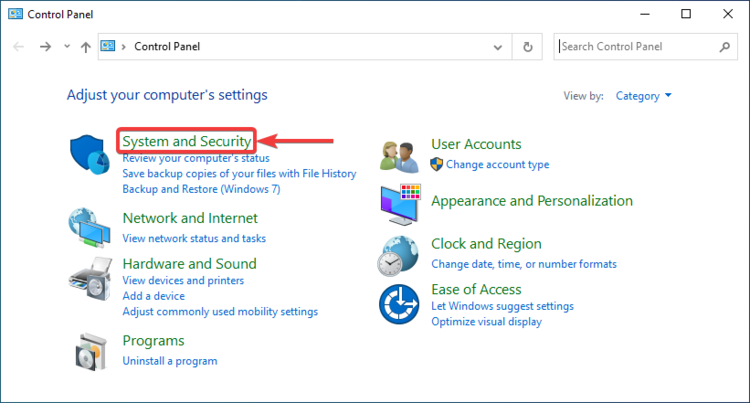The image size is (750, 403).
Task: Click the User Accounts people icon
Action: (x=400, y=155)
